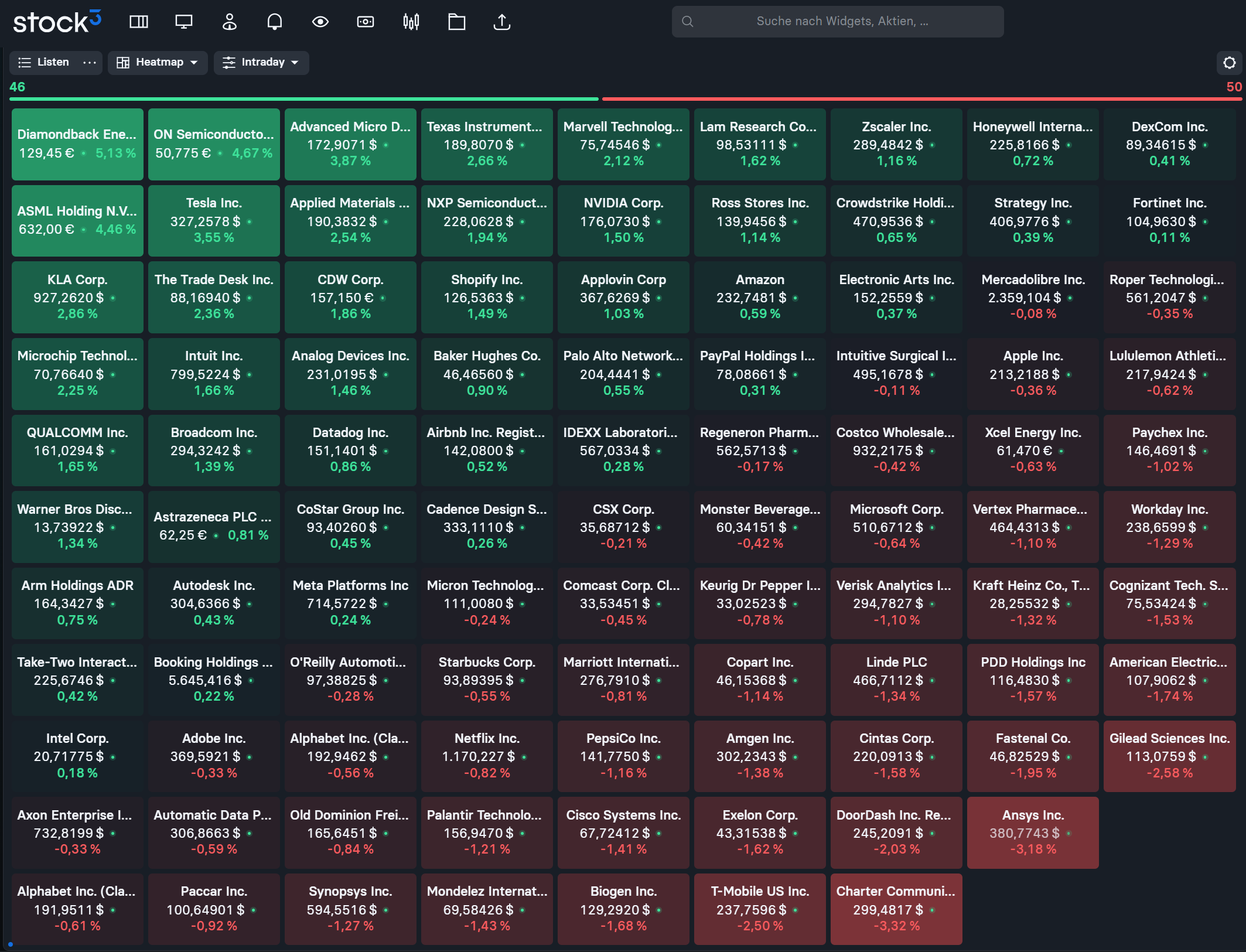Select the Amazon tile
Viewport: 1246px width, 952px height.
760,297
